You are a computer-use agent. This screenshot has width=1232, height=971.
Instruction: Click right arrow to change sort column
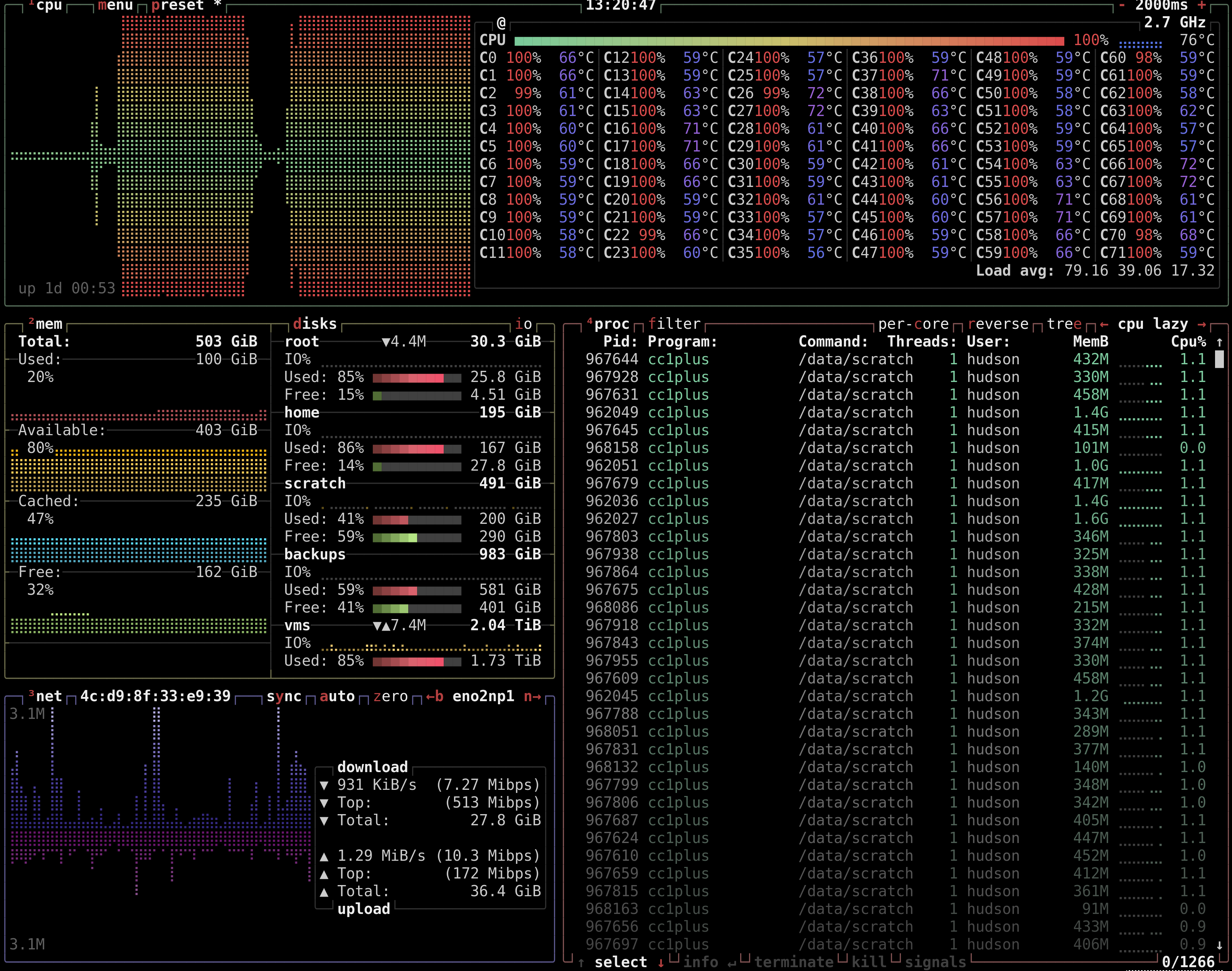click(x=1201, y=324)
